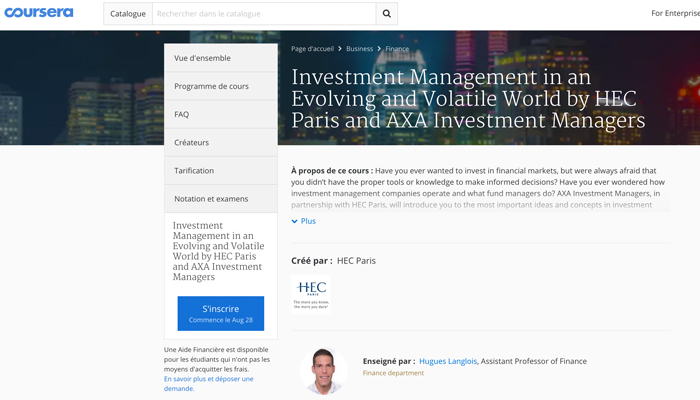Click the 'Une Aide Financière est disponible' text
700x400 pixels.
(x=217, y=359)
